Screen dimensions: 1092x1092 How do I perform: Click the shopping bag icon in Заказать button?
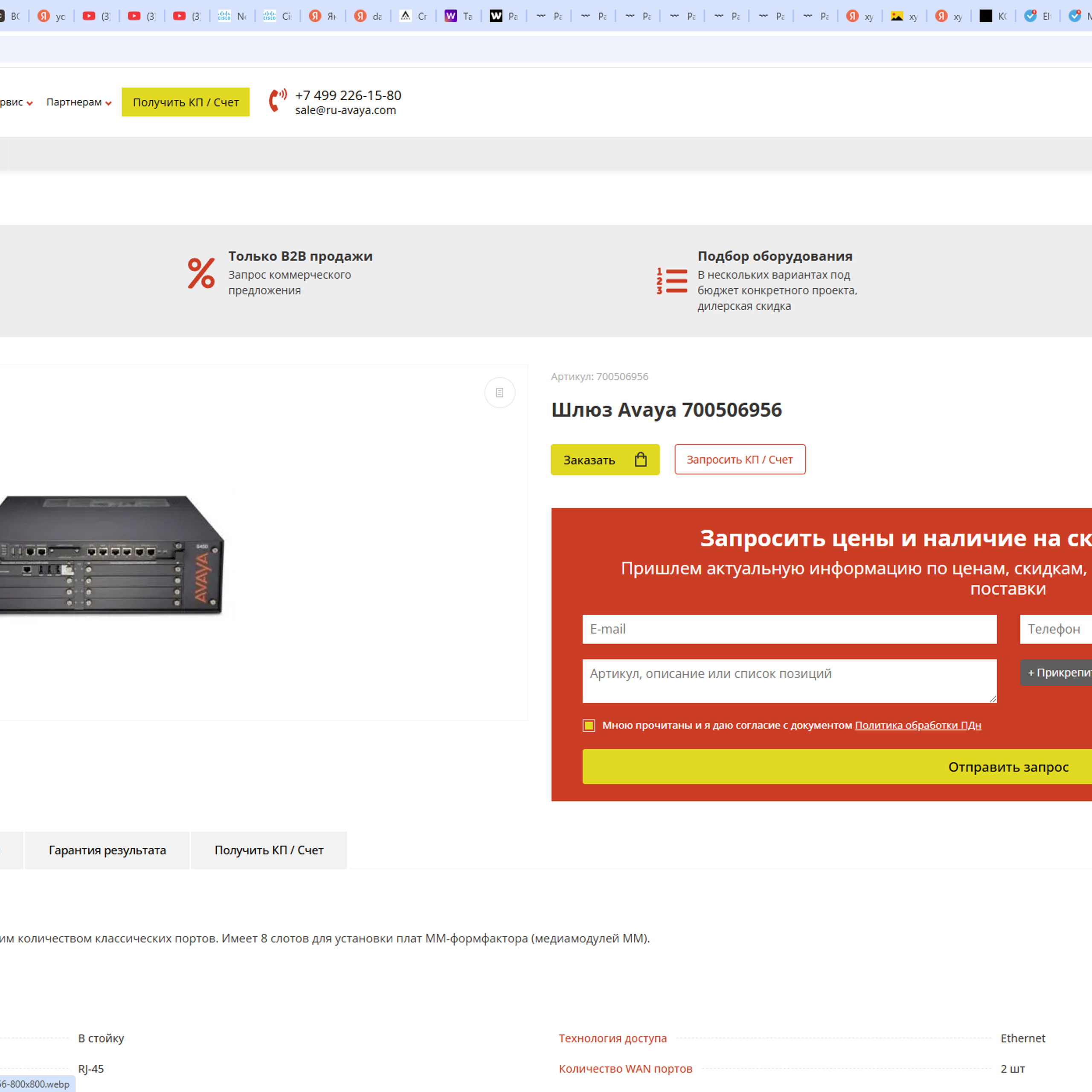[x=639, y=459]
